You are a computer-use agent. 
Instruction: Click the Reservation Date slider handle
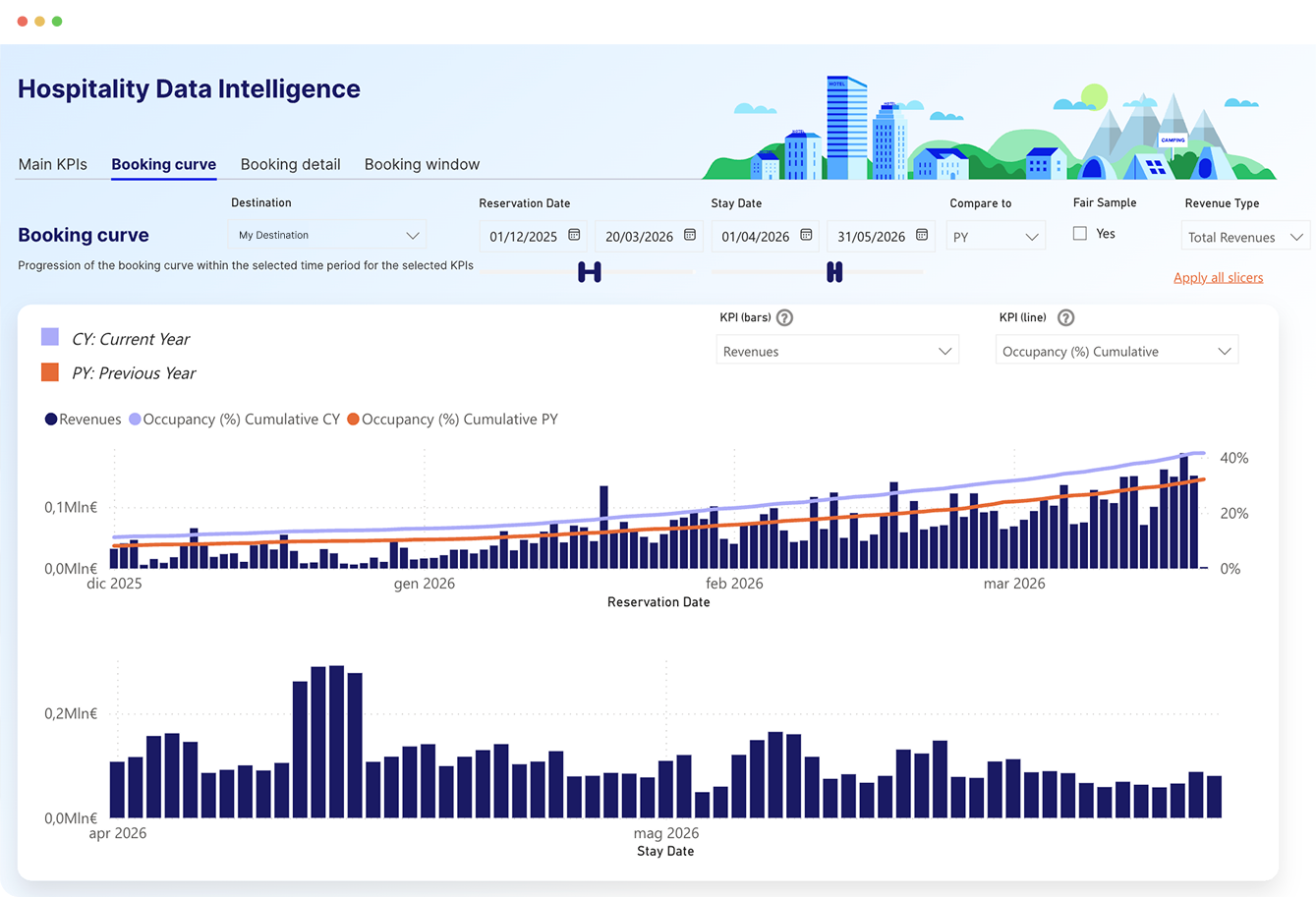(x=589, y=272)
